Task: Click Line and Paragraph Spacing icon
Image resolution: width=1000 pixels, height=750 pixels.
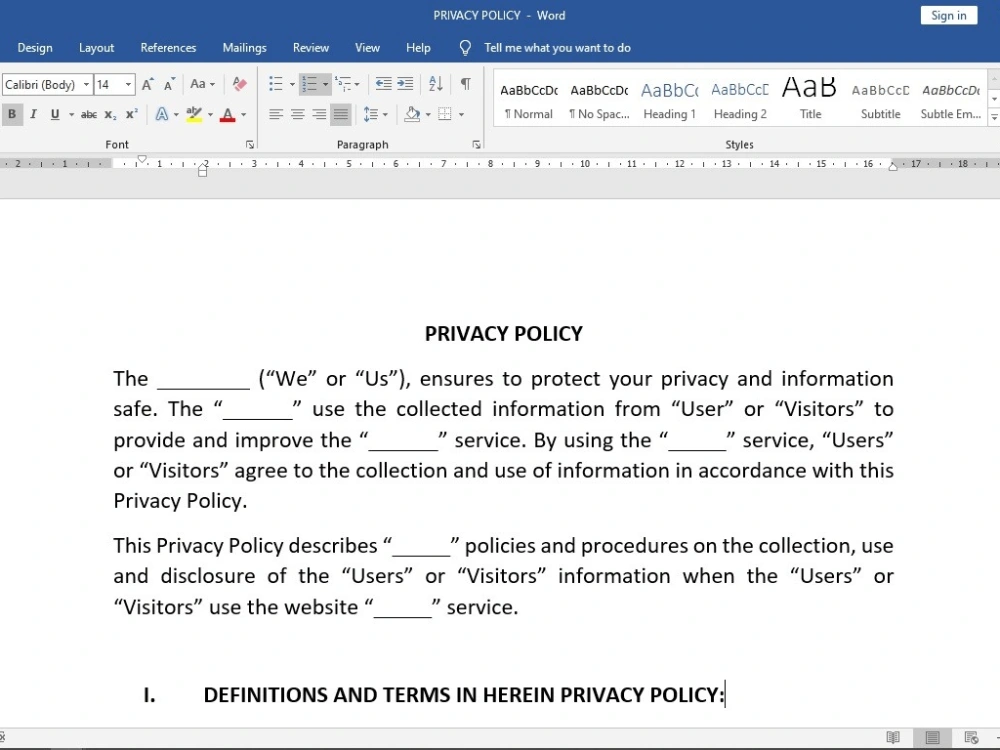Action: 371,115
